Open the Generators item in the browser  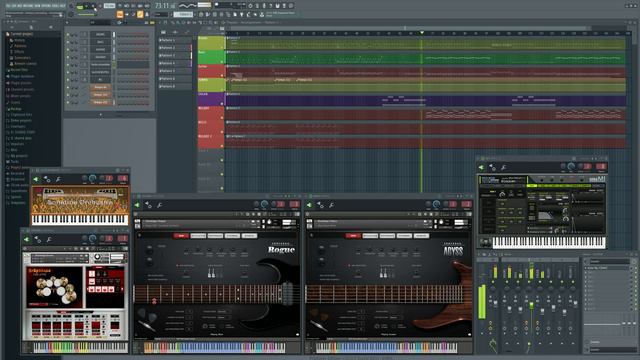pos(21,58)
